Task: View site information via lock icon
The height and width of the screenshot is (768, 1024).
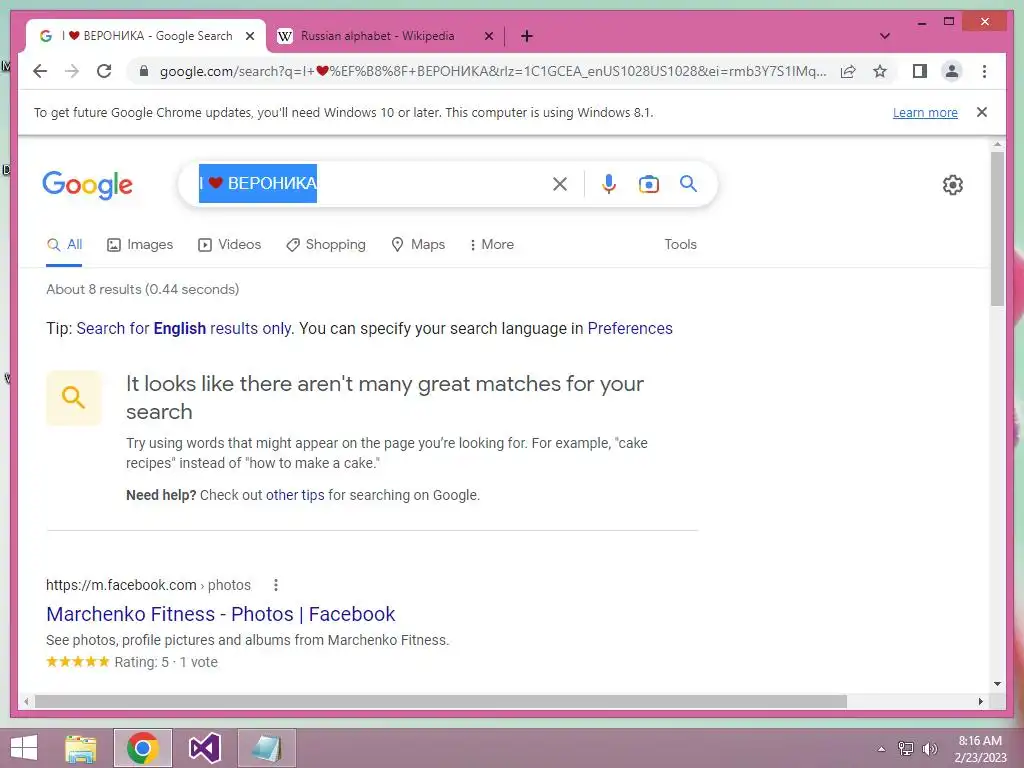Action: pos(144,71)
